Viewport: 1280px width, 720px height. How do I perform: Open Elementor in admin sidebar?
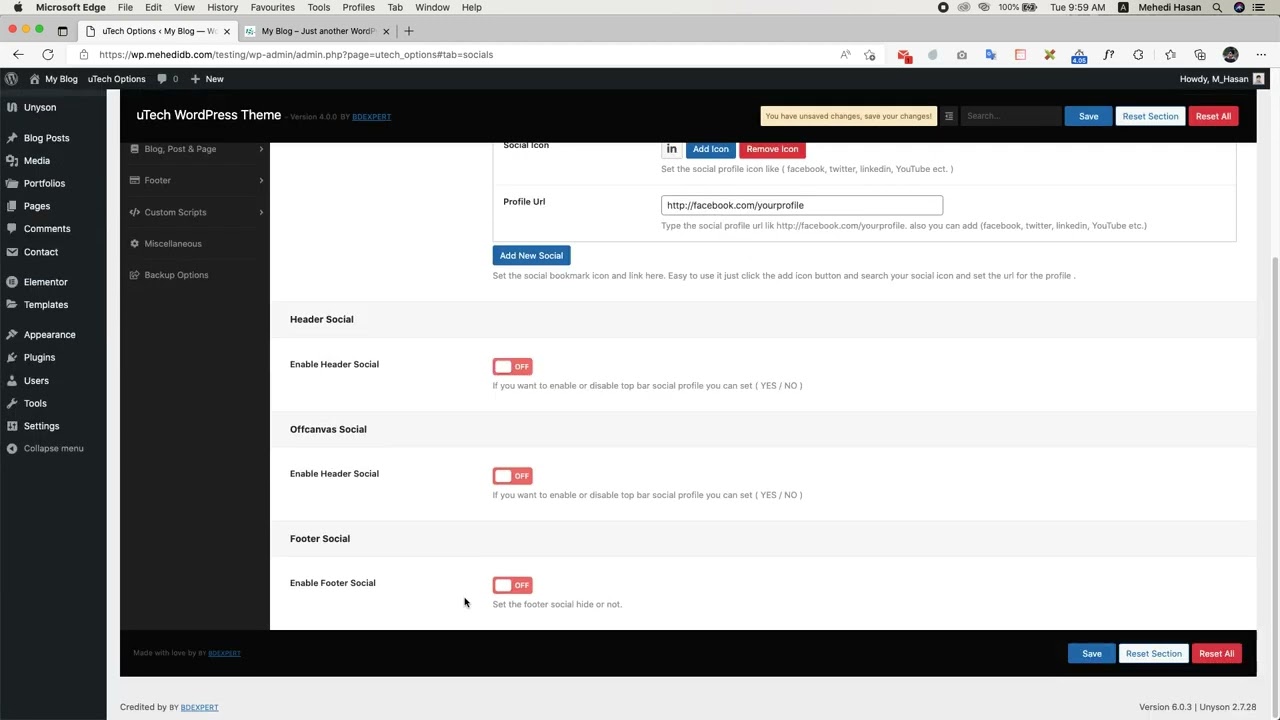tap(53, 282)
